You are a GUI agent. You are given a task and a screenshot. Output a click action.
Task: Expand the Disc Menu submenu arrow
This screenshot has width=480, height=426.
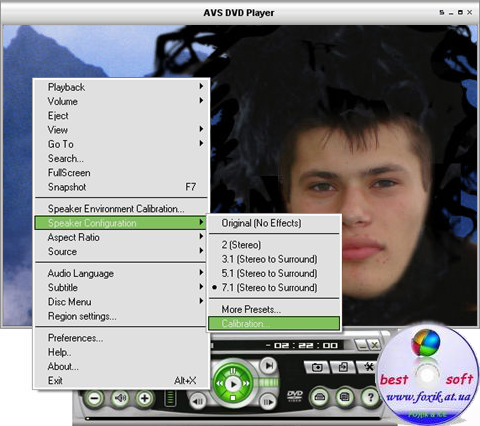(201, 301)
